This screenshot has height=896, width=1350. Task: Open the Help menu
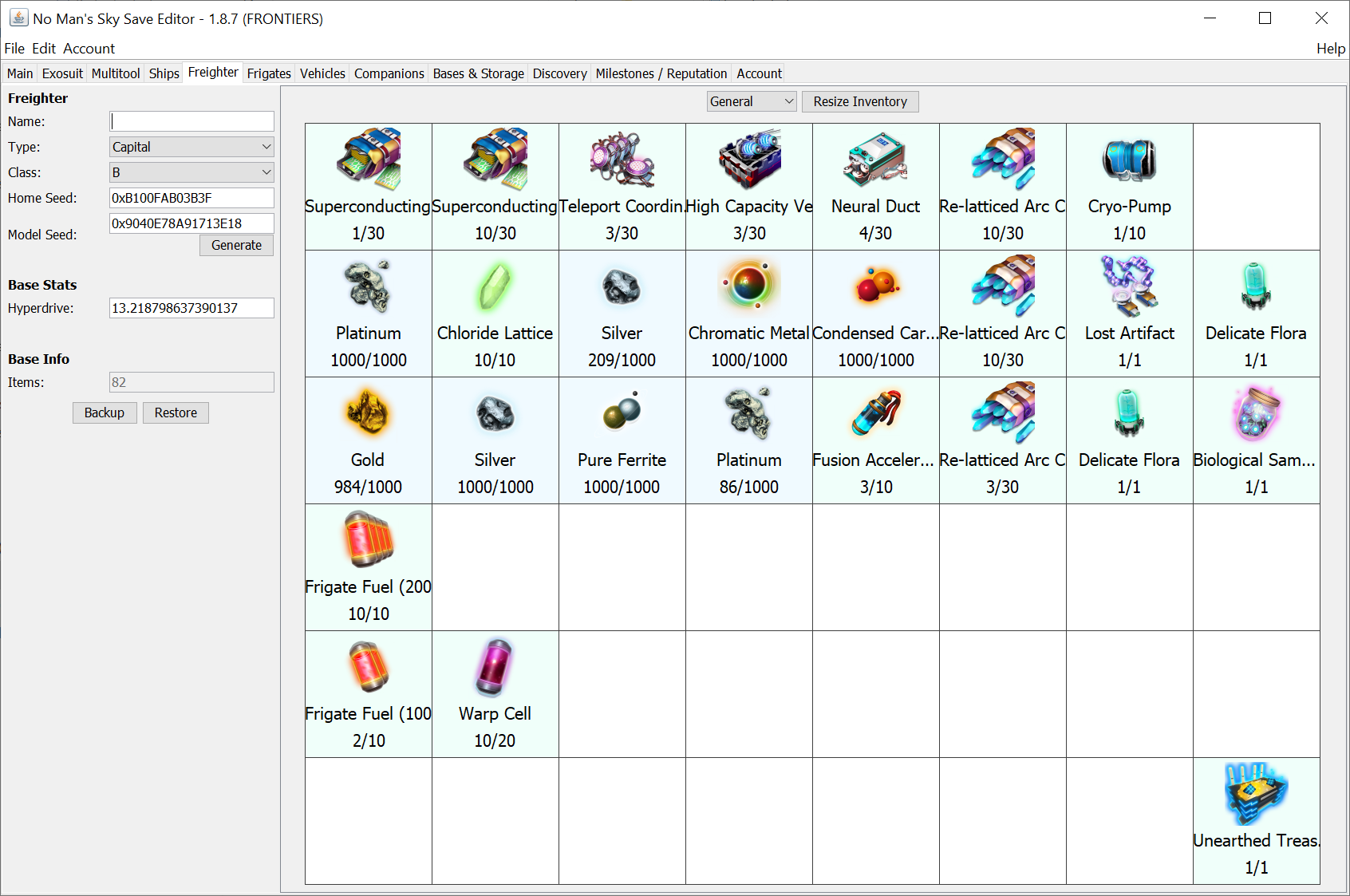(x=1330, y=49)
